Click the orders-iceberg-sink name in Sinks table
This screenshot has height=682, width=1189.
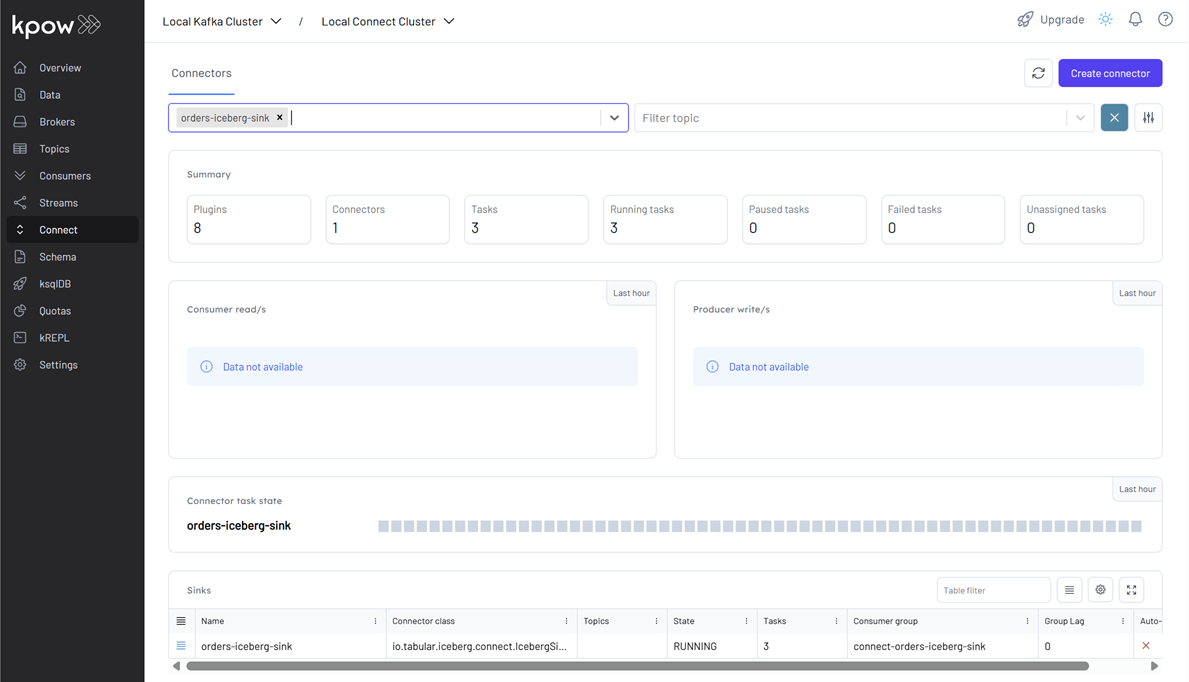point(246,646)
